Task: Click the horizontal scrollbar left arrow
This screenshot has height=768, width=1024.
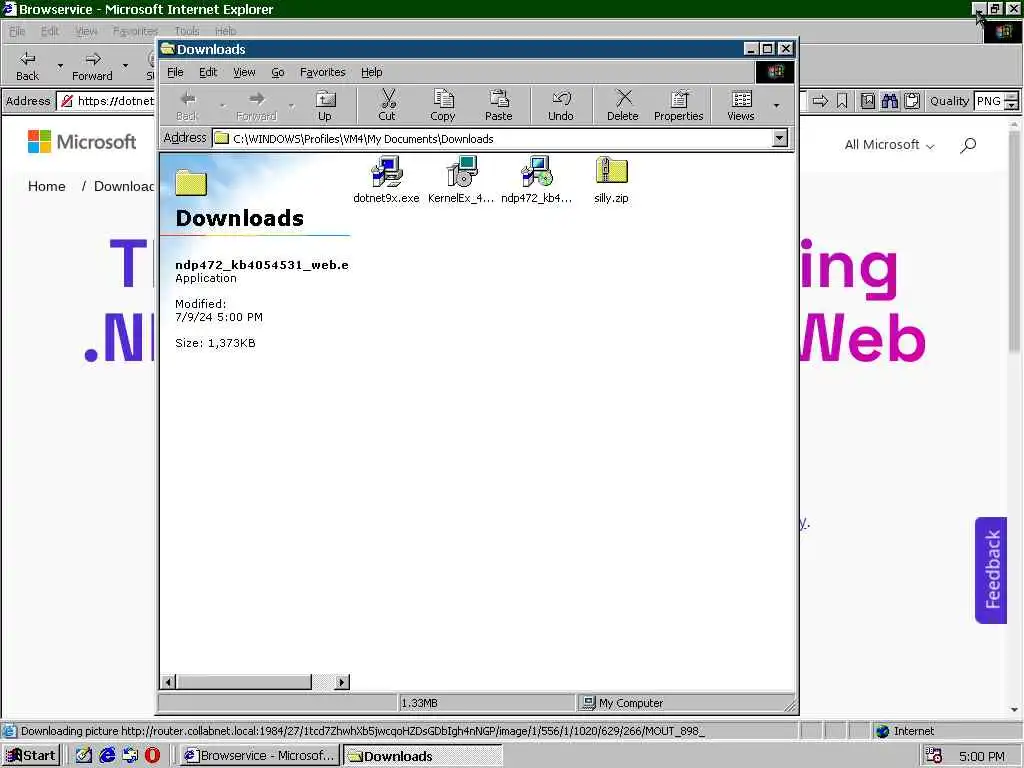Action: [x=168, y=682]
